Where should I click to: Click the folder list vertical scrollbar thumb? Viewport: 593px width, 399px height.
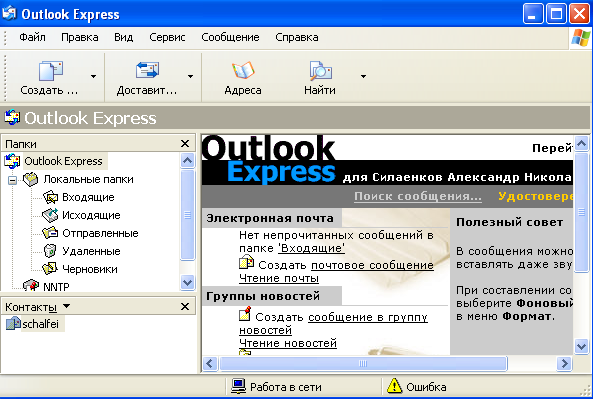[x=188, y=215]
